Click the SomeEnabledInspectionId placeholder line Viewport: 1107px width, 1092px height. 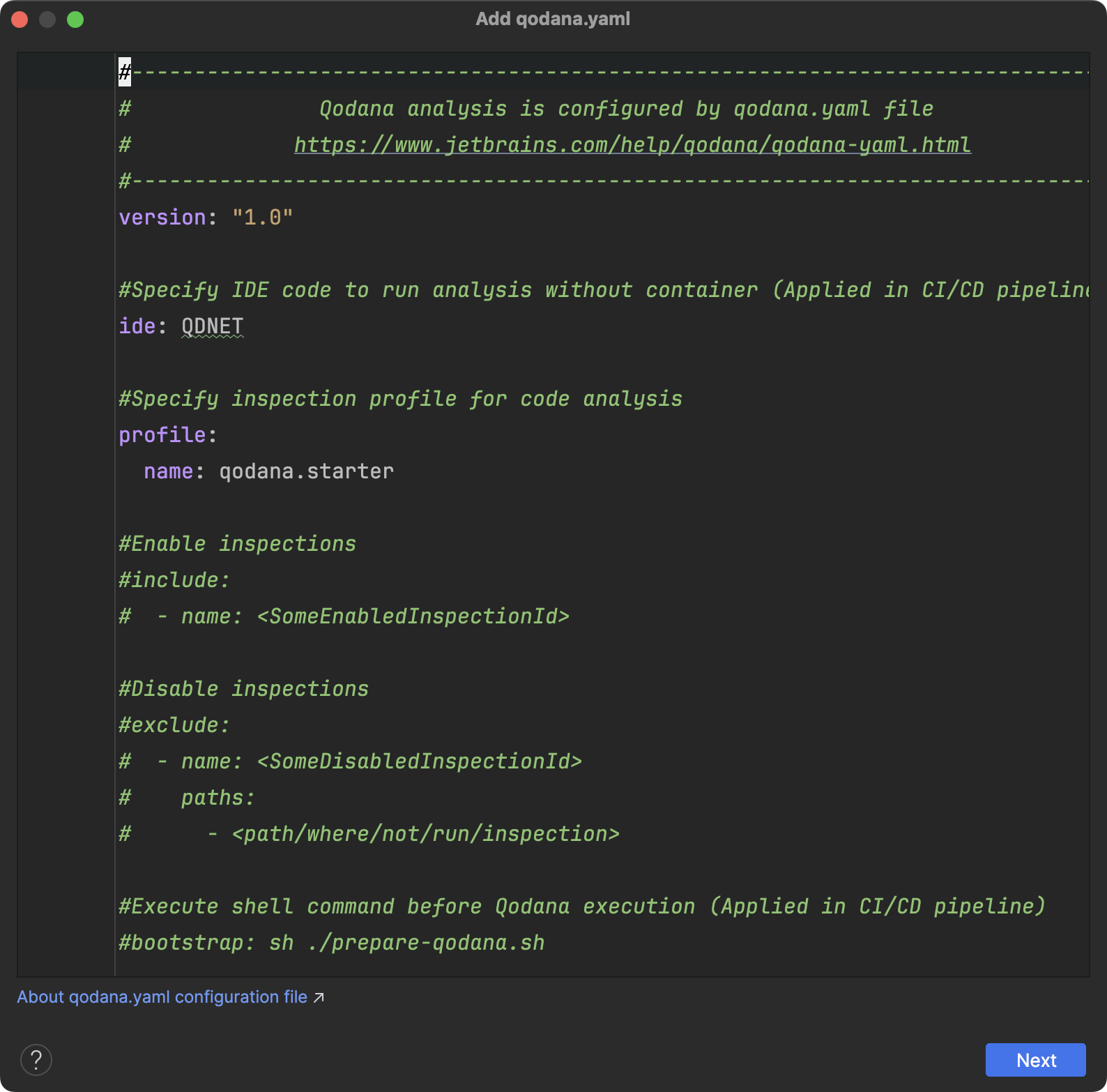tap(344, 616)
